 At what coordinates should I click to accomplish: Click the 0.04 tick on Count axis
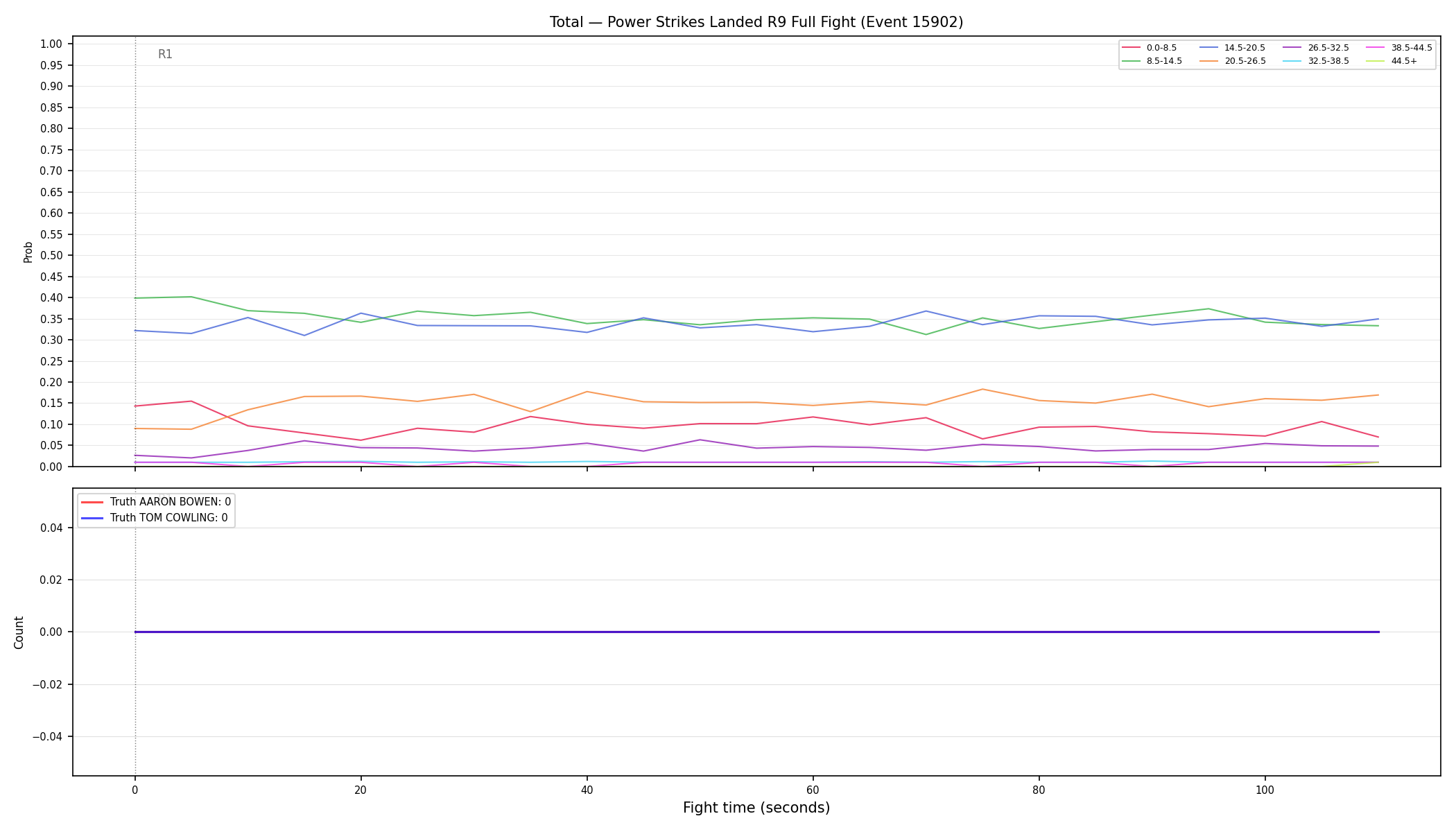pyautogui.click(x=51, y=528)
